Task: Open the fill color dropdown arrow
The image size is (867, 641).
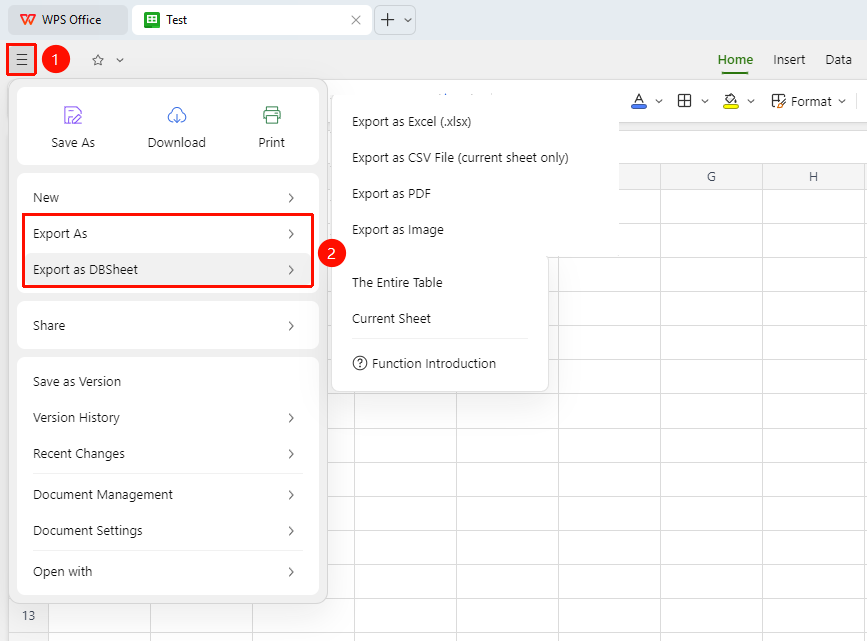Action: click(x=751, y=101)
